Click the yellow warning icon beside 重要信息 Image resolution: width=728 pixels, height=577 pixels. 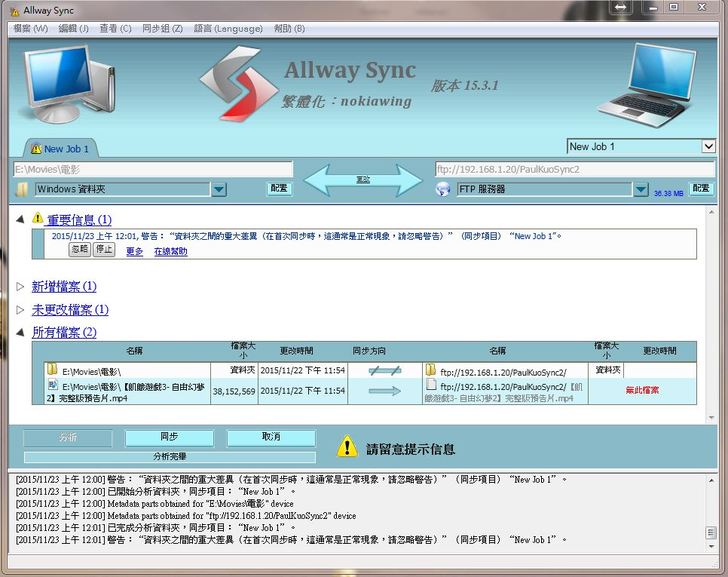38,219
